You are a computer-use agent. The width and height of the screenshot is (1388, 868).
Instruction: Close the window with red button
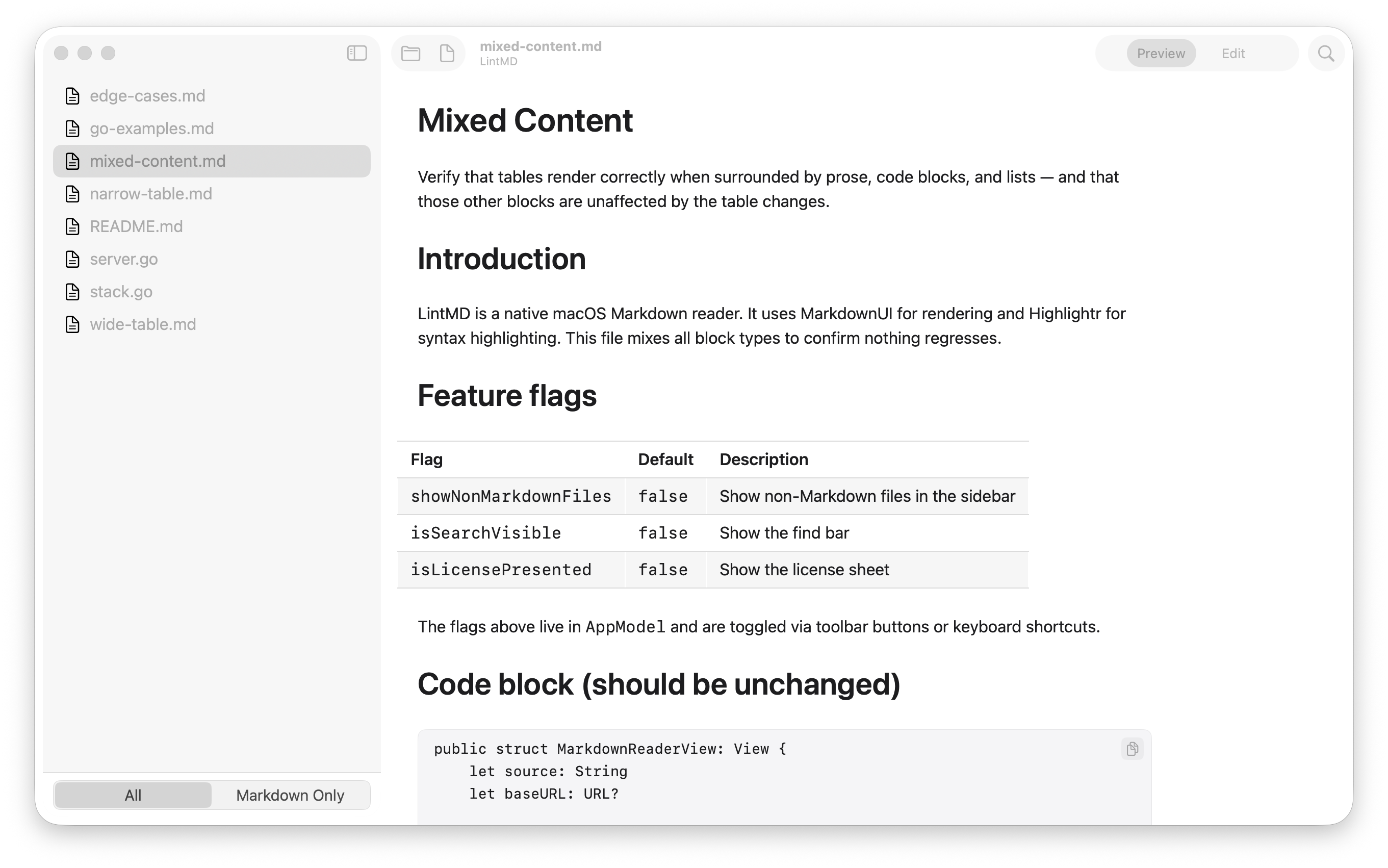pos(61,54)
